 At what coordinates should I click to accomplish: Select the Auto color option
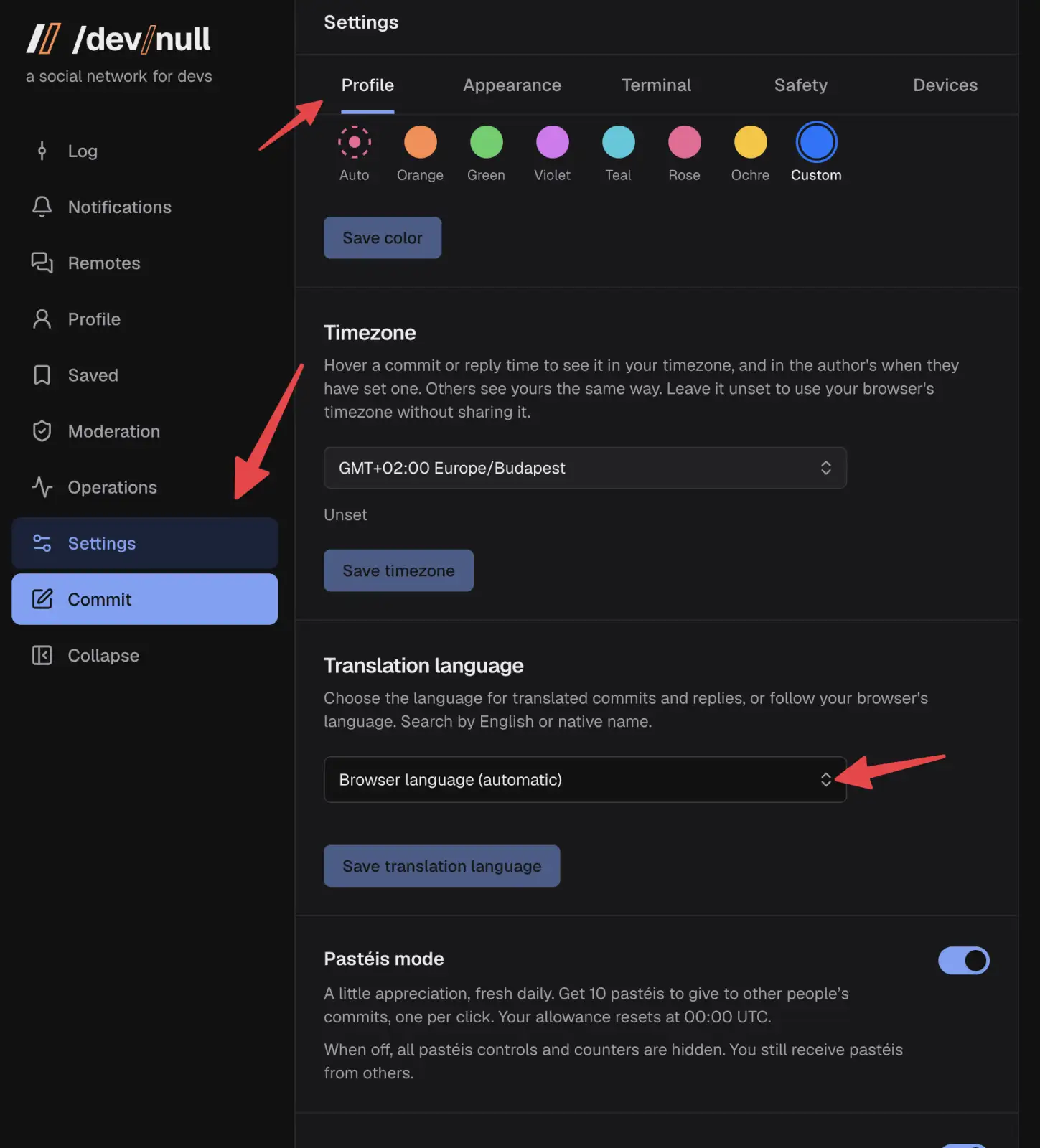point(355,142)
